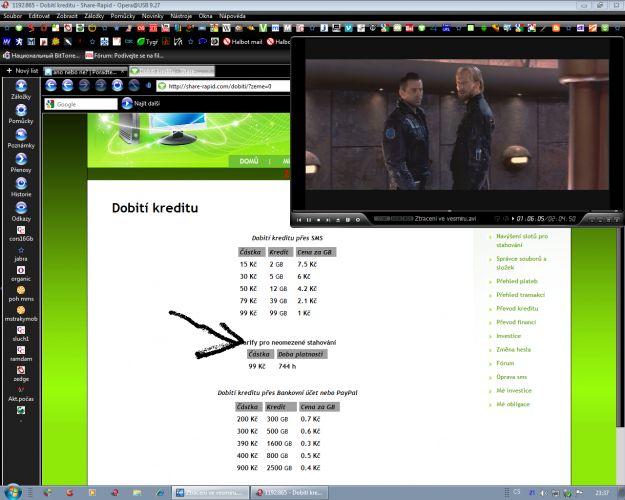Open file with media player eject button
This screenshot has height=500, width=625.
pyautogui.click(x=338, y=220)
